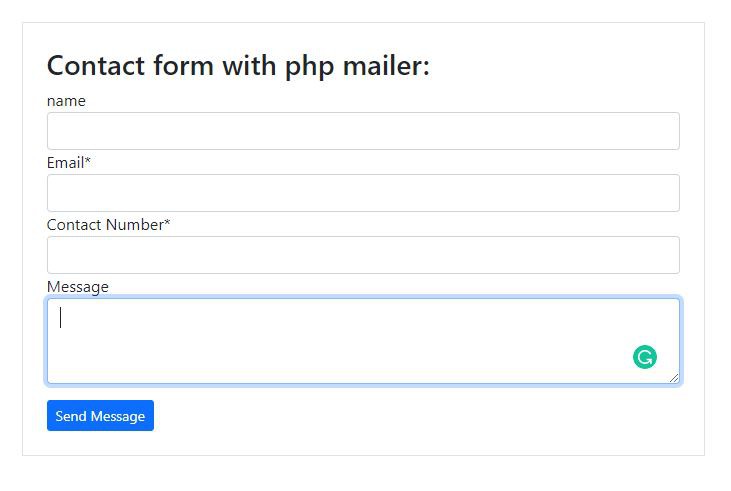Click the word "Number" in Contact Number label
This screenshot has width=731, height=491.
tap(132, 225)
